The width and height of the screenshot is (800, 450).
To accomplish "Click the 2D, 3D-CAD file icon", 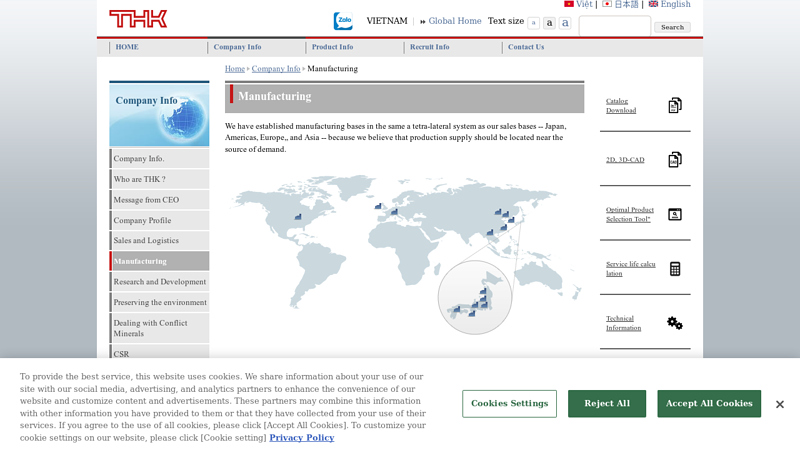I will click(674, 160).
